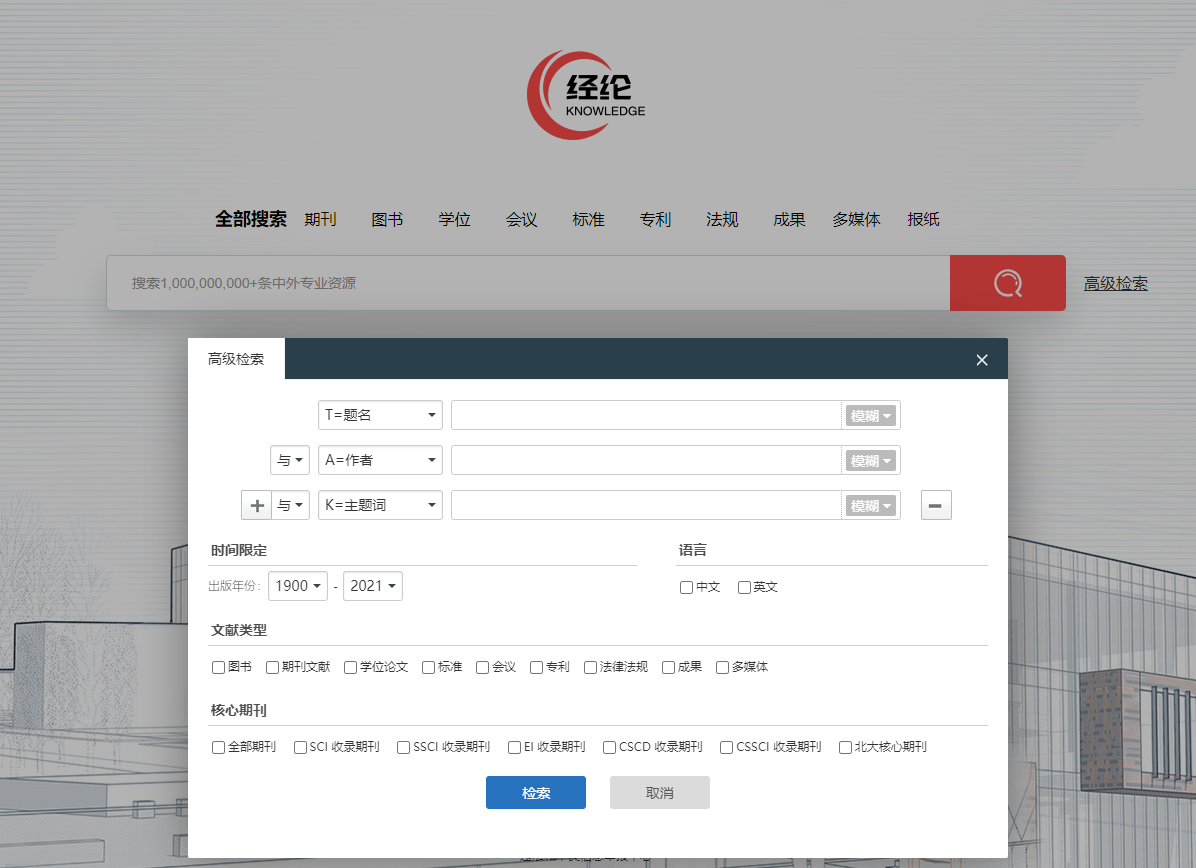Open the 高级检索 link beside search bar
This screenshot has height=868, width=1196.
pyautogui.click(x=1115, y=284)
